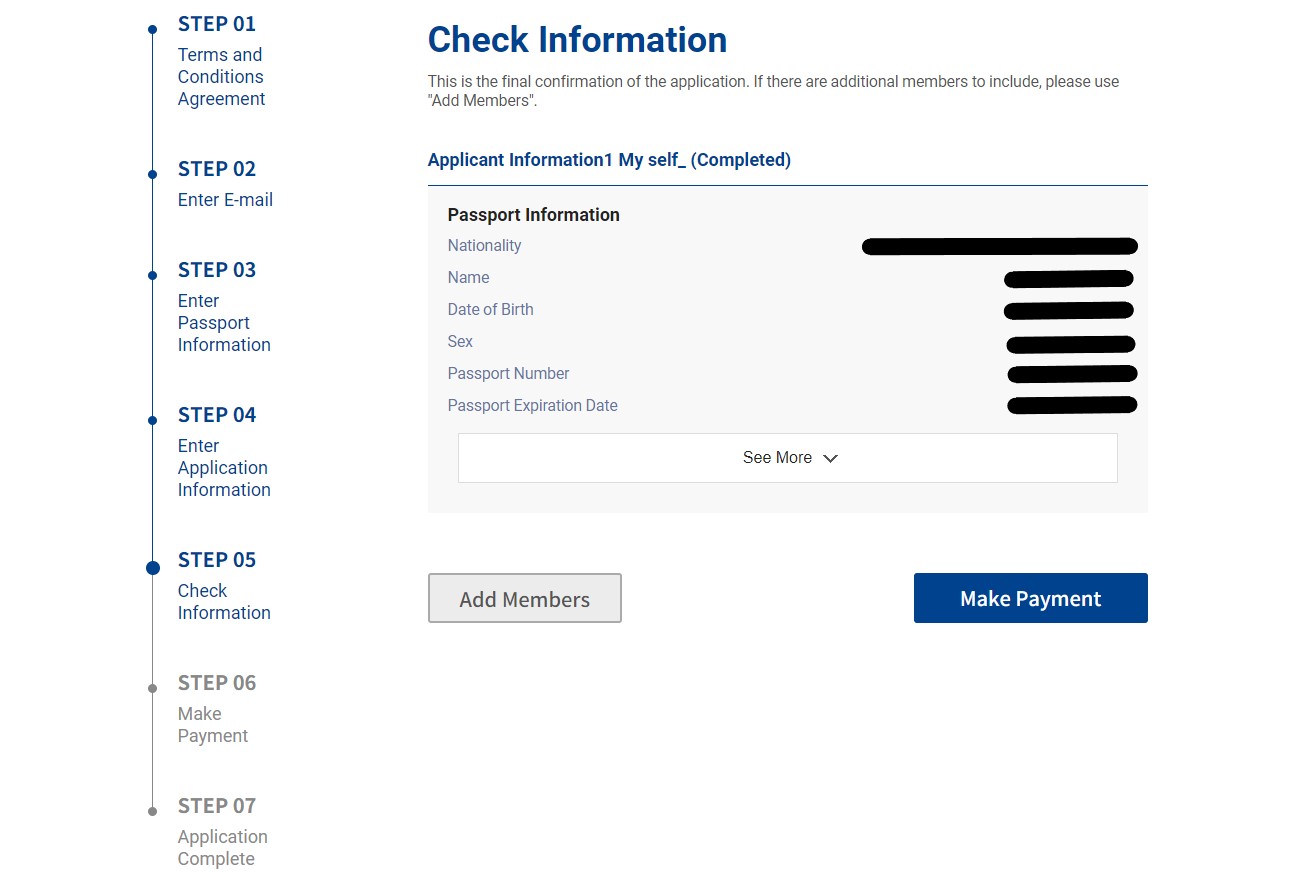The width and height of the screenshot is (1315, 877).
Task: Click the STEP 01 progress dot
Action: click(152, 29)
